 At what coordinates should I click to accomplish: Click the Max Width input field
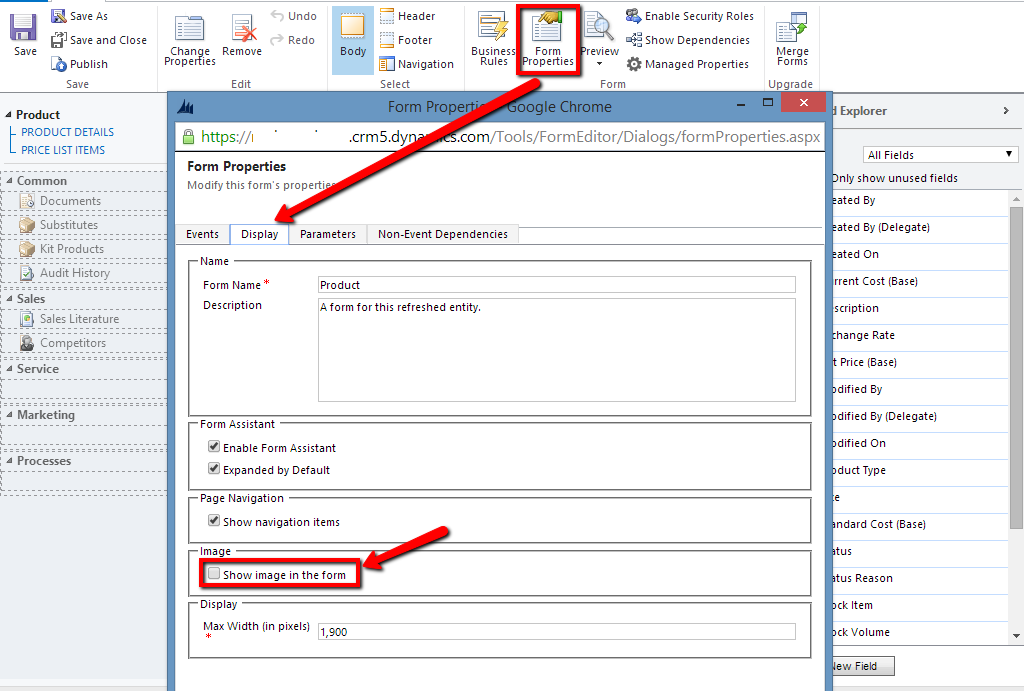556,632
